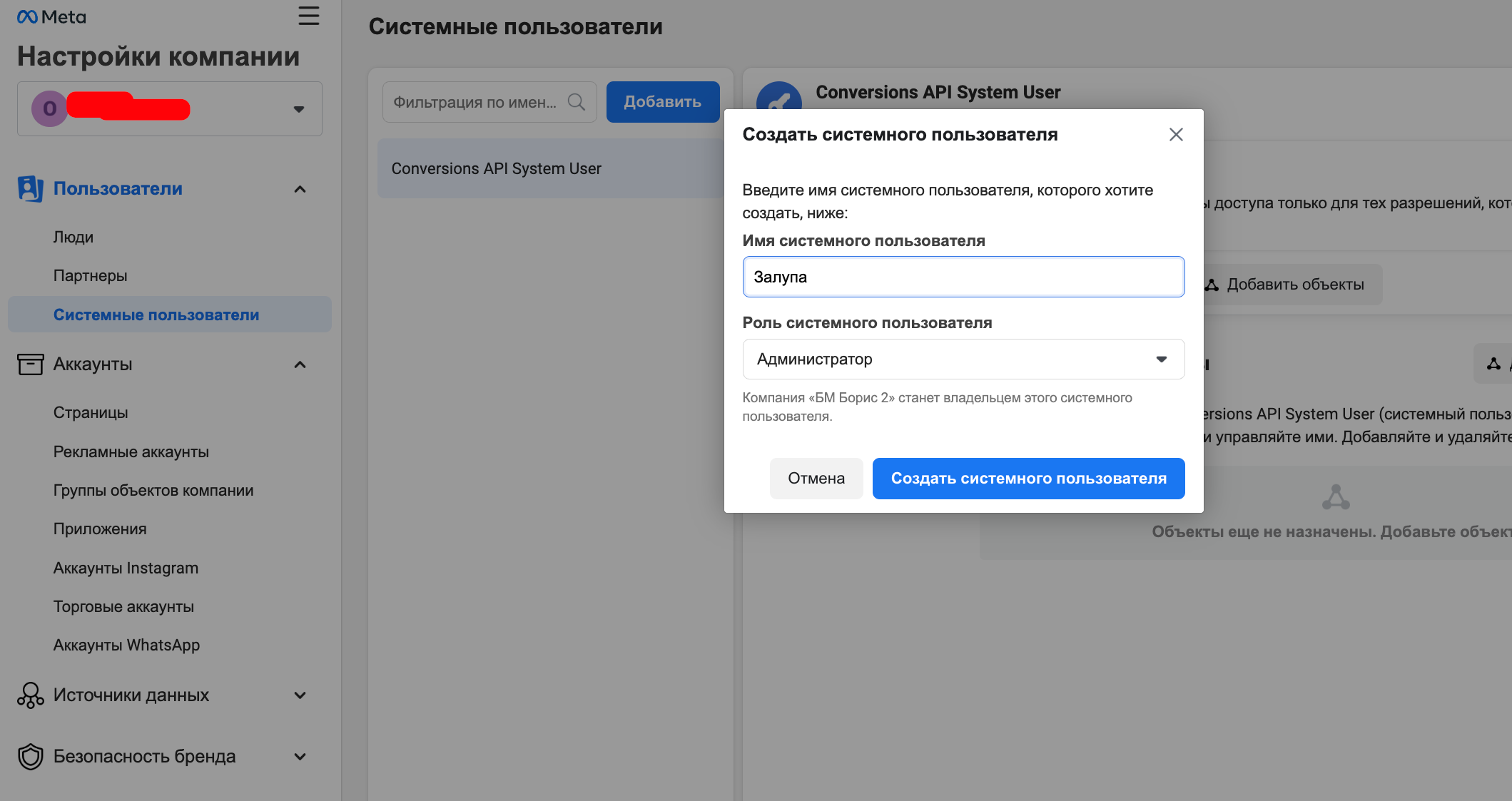
Task: Click the Отмена button
Action: [x=816, y=479]
